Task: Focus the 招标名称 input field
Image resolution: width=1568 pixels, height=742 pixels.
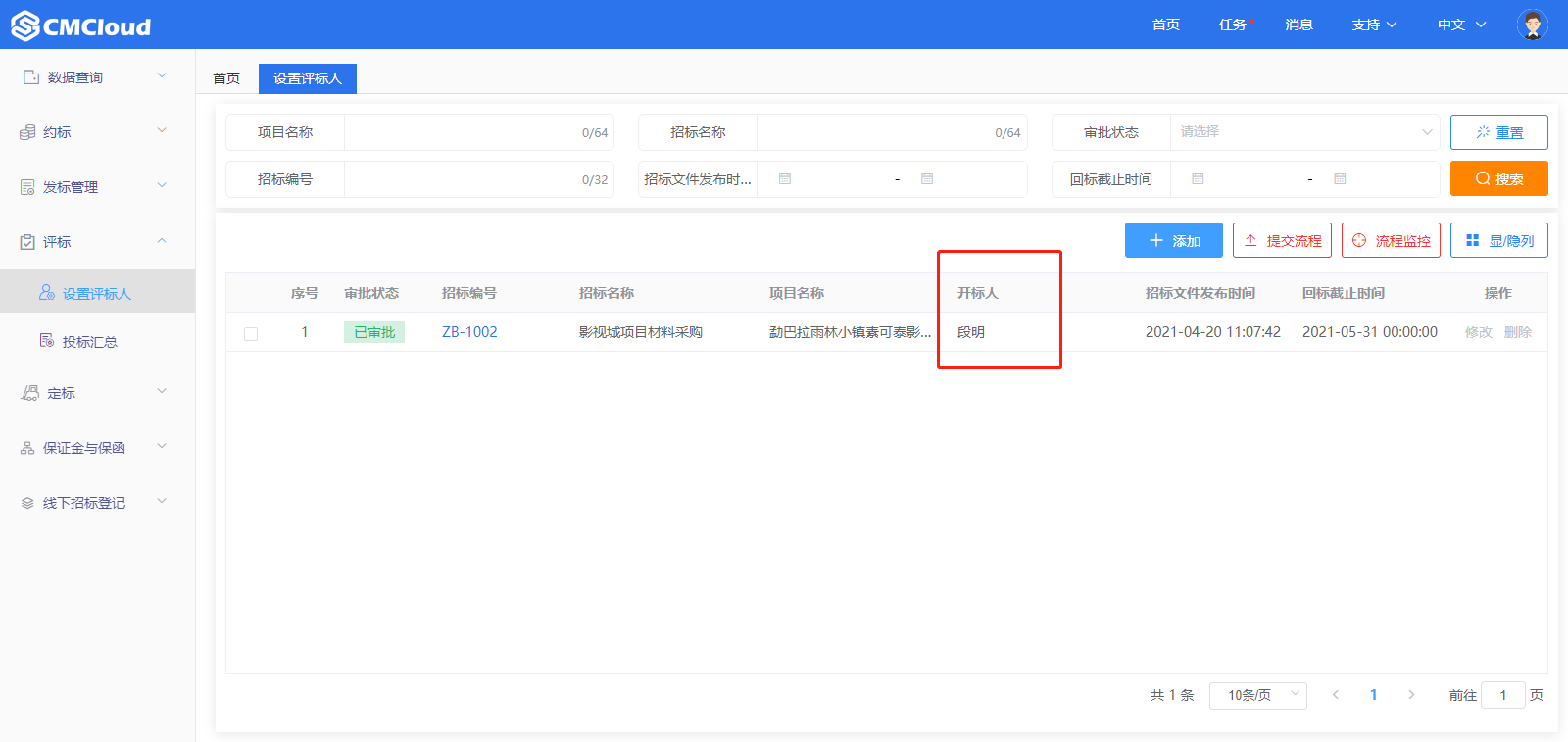Action: 892,132
